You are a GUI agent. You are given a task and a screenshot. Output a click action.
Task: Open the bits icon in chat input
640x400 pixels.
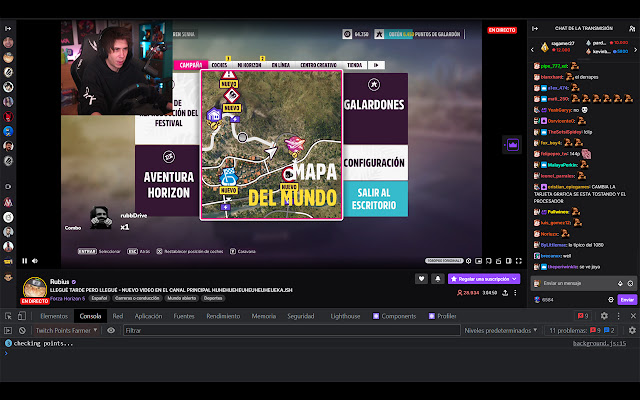[x=620, y=283]
